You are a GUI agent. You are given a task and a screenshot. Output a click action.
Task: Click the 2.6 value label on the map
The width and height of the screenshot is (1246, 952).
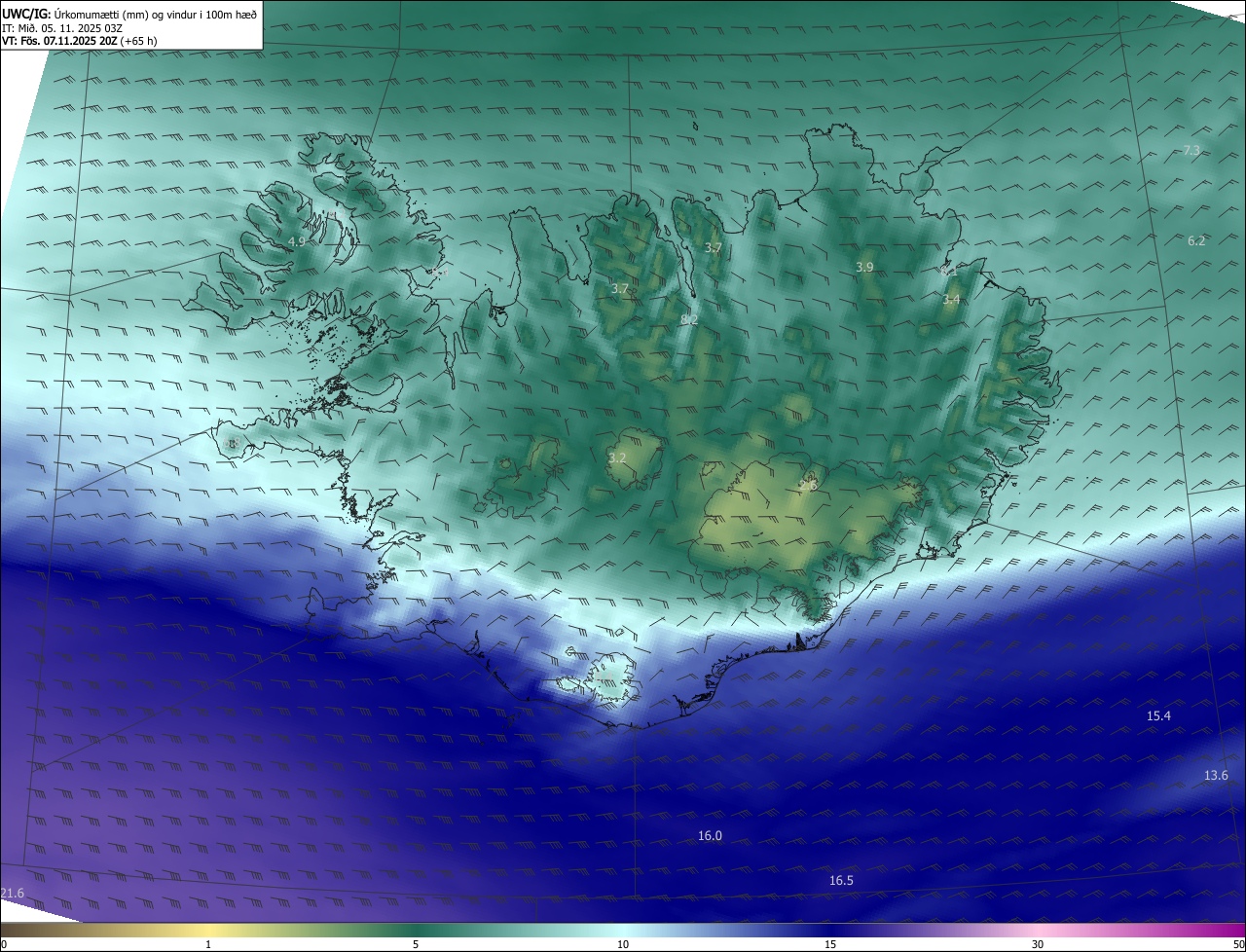point(808,484)
